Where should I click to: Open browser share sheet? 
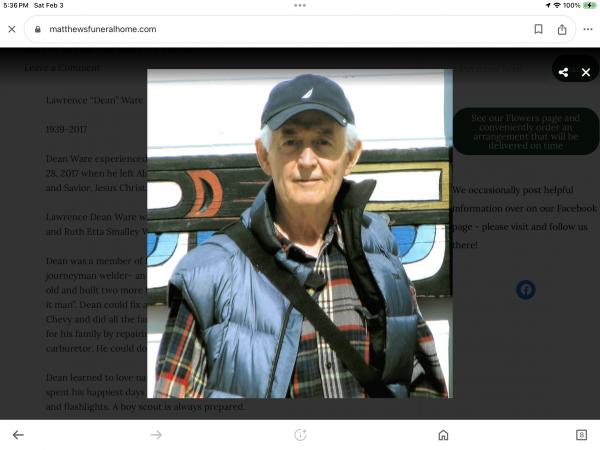pos(562,29)
